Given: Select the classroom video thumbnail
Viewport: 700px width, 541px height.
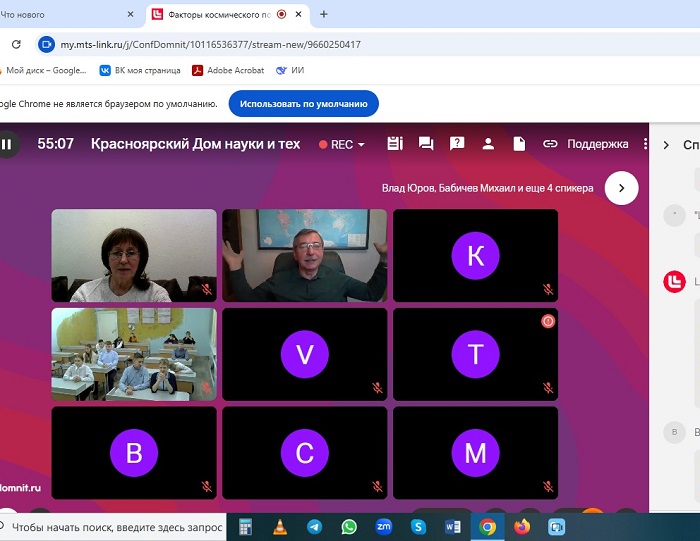Looking at the screenshot, I should coord(133,354).
